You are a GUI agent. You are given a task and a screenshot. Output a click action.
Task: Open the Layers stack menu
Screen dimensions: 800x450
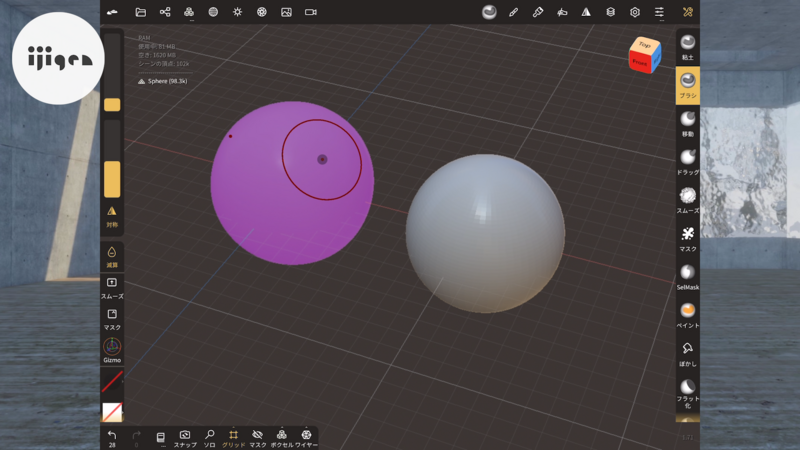(x=611, y=12)
